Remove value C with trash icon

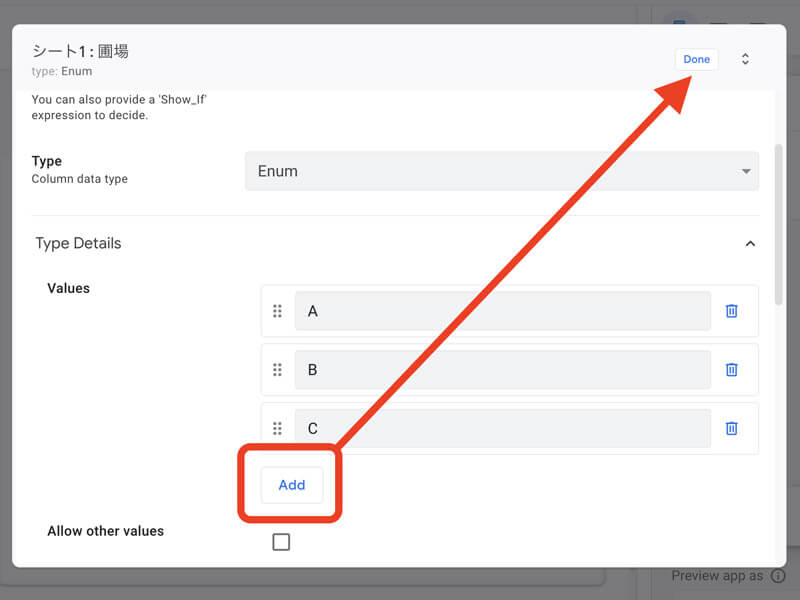[731, 428]
